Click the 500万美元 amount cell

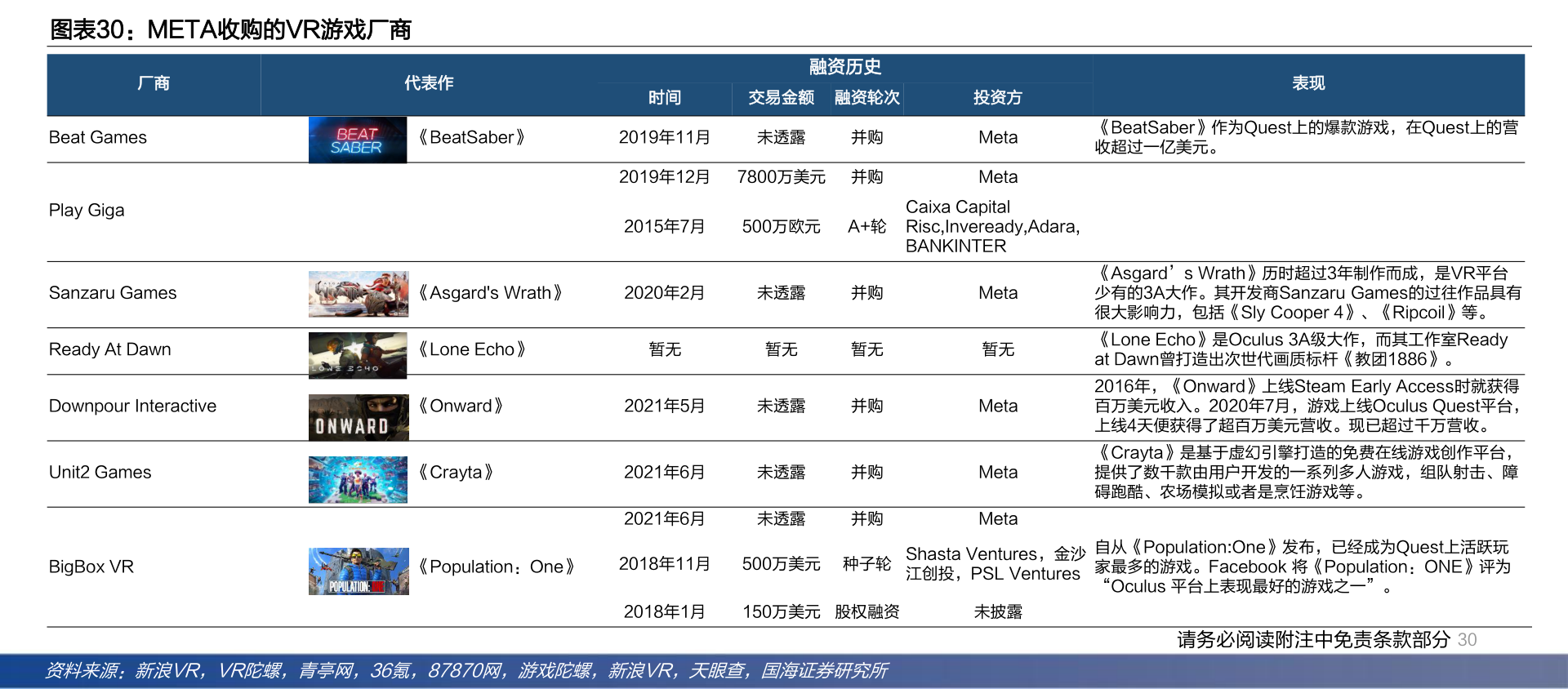coord(782,563)
